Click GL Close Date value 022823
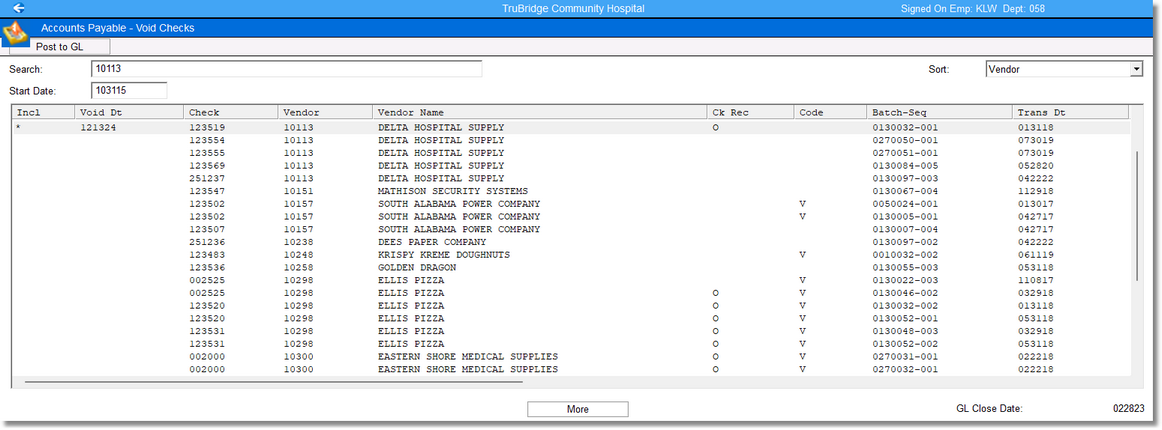The image size is (1162, 430). pyautogui.click(x=1129, y=408)
